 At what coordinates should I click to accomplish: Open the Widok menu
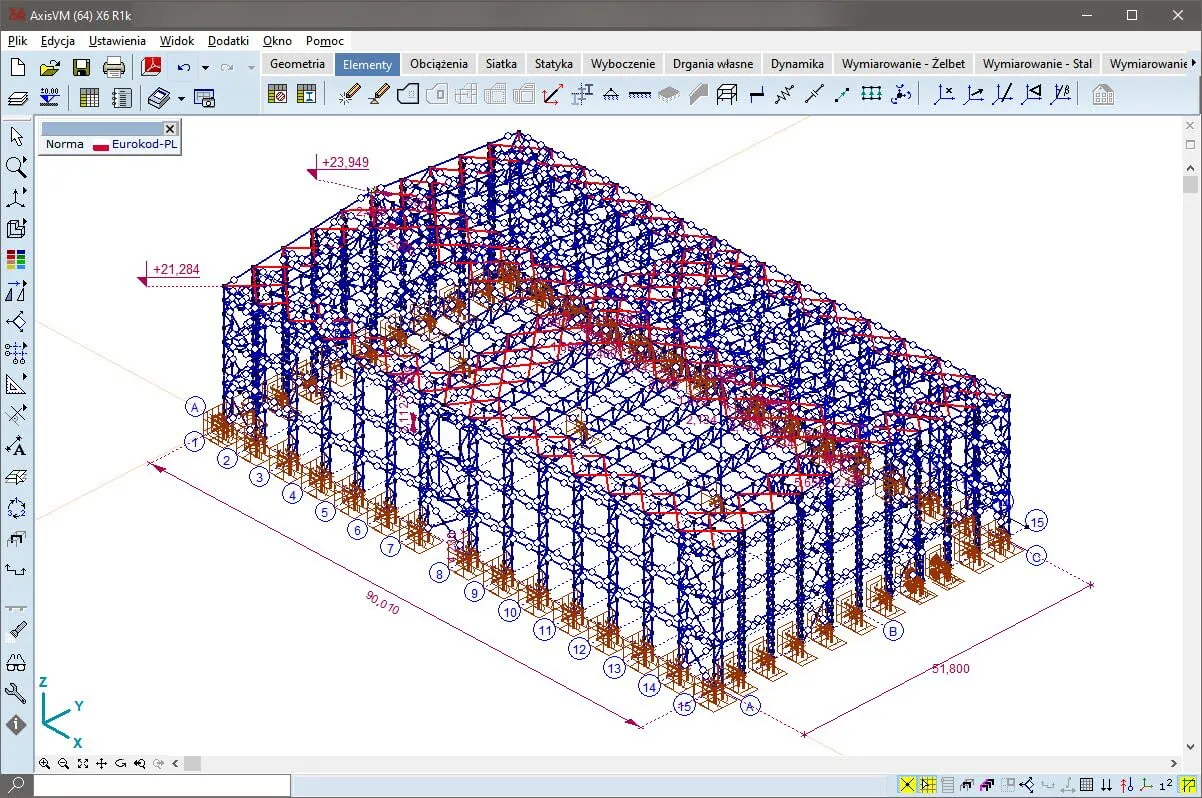[176, 41]
